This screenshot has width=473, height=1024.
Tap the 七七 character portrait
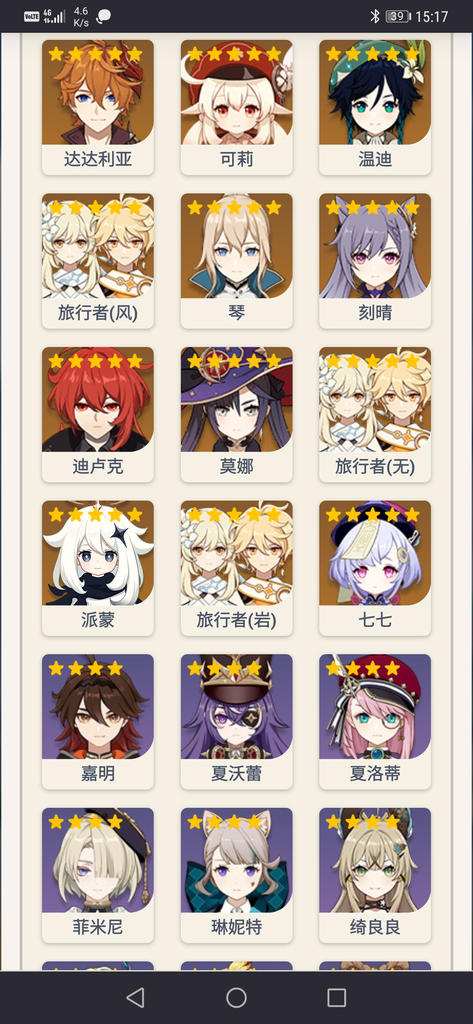375,568
